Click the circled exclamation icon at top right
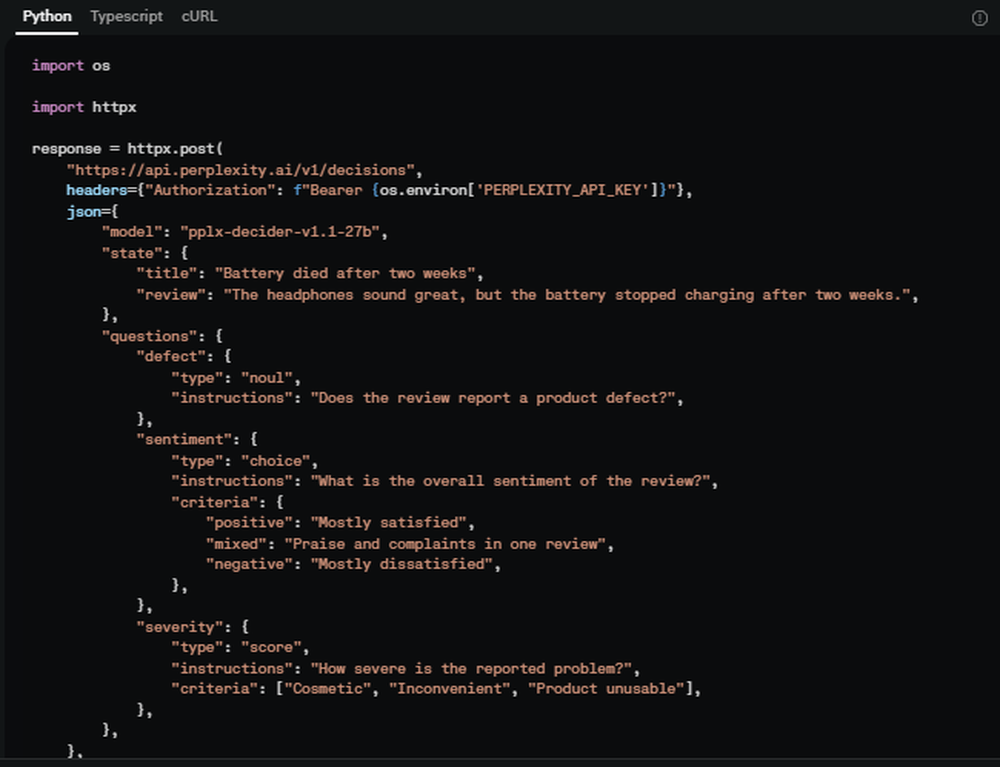Viewport: 1000px width, 767px height. click(x=979, y=18)
